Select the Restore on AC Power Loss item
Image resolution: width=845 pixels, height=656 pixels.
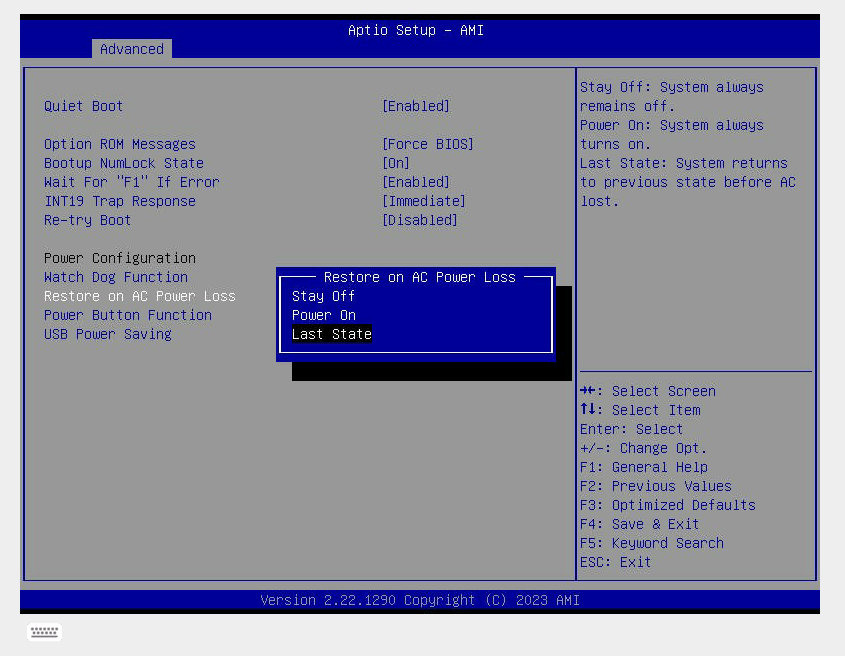[139, 296]
